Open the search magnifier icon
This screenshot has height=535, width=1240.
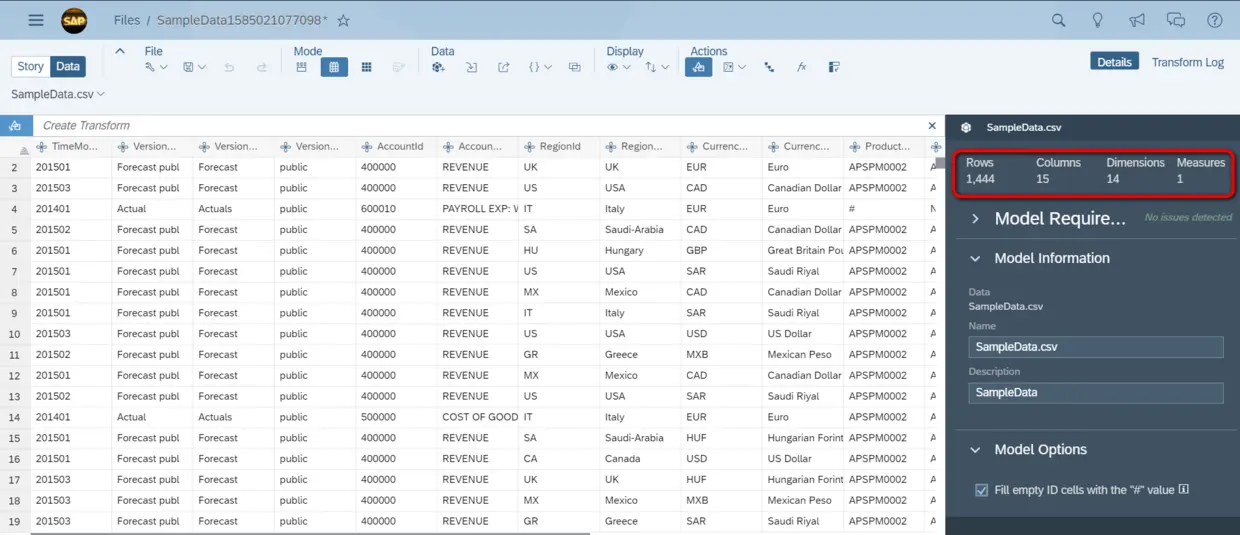1058,20
